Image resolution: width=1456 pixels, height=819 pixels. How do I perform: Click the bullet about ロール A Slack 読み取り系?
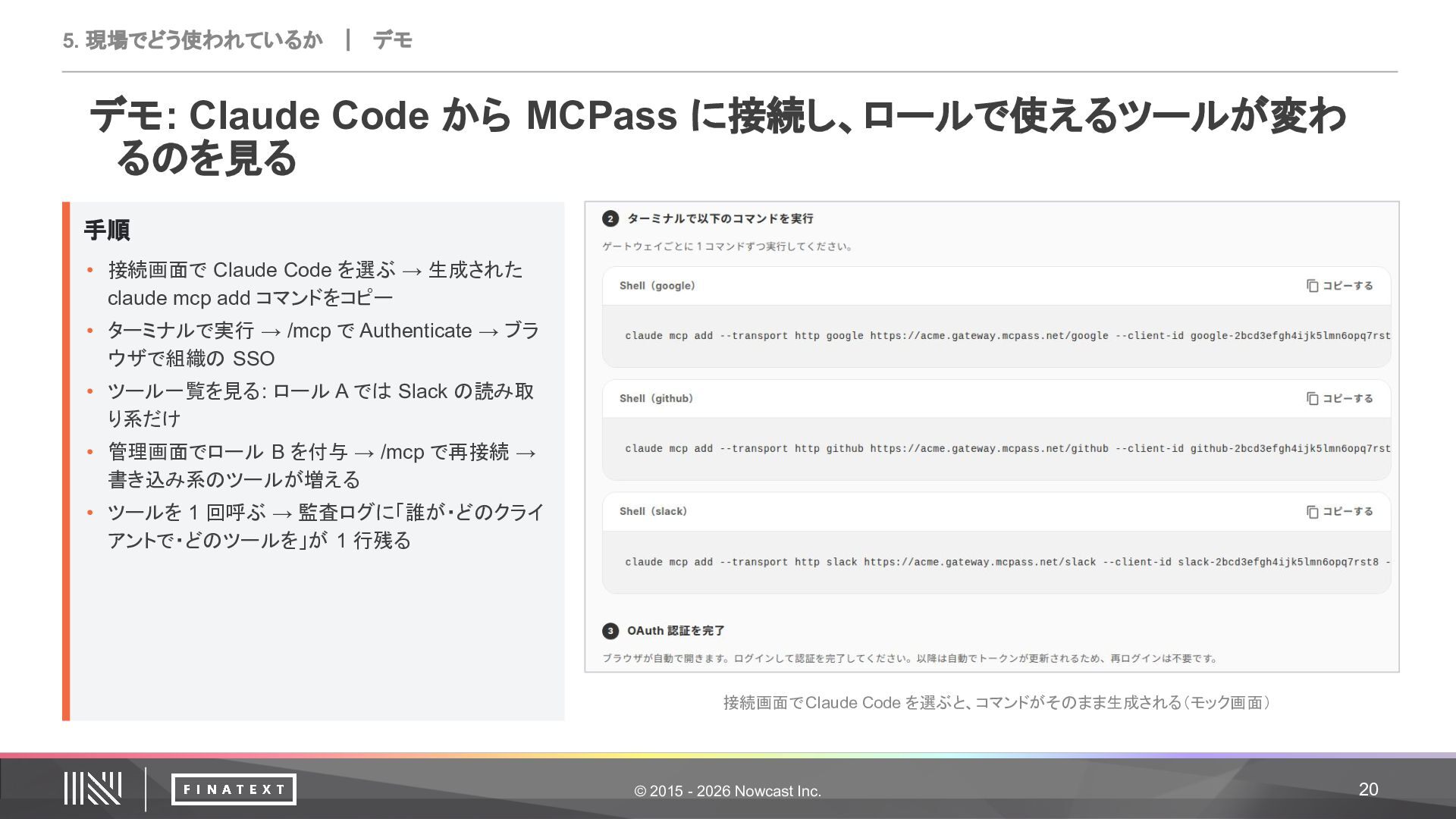click(321, 405)
